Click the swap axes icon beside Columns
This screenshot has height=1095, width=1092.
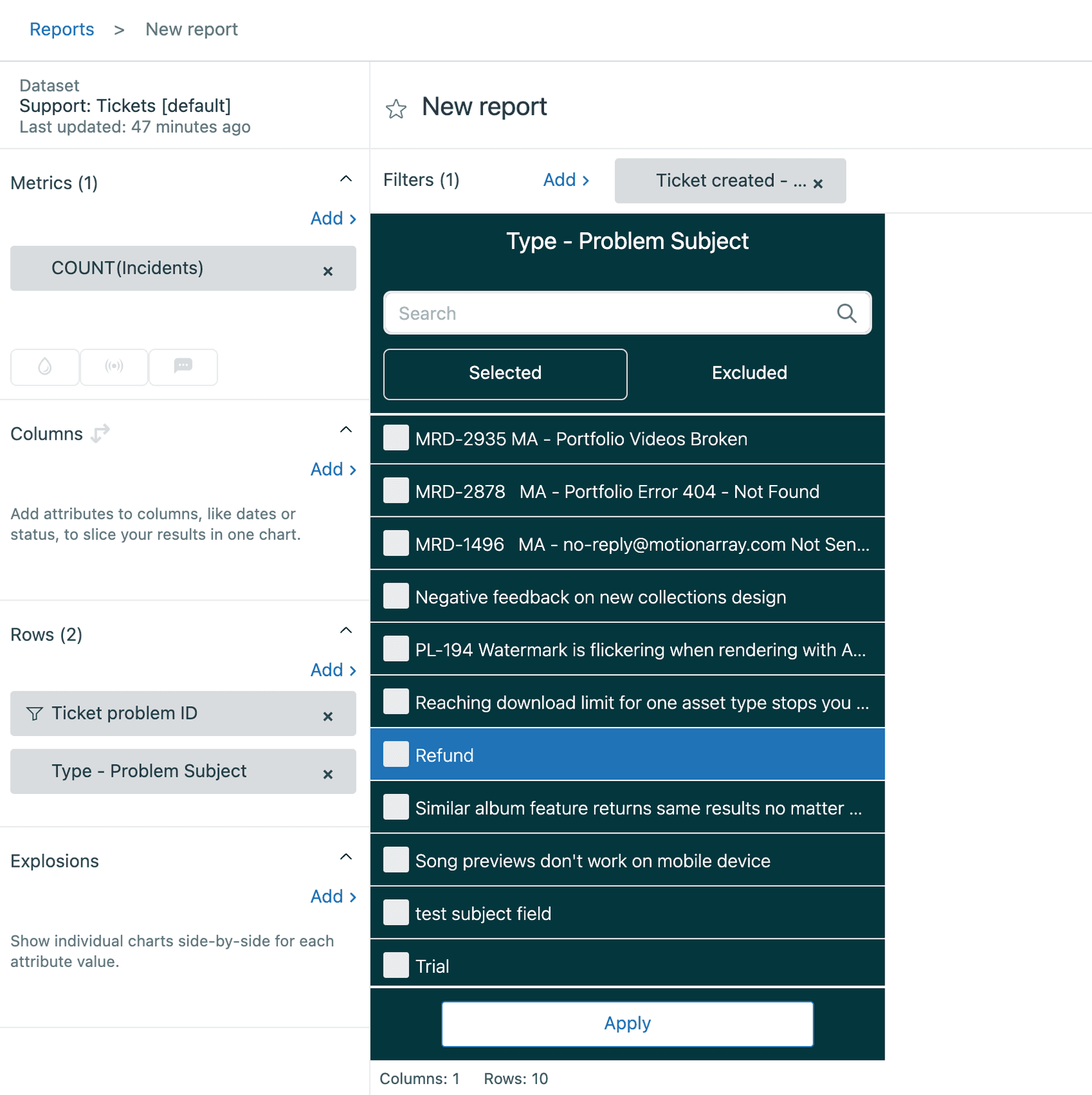(x=99, y=434)
